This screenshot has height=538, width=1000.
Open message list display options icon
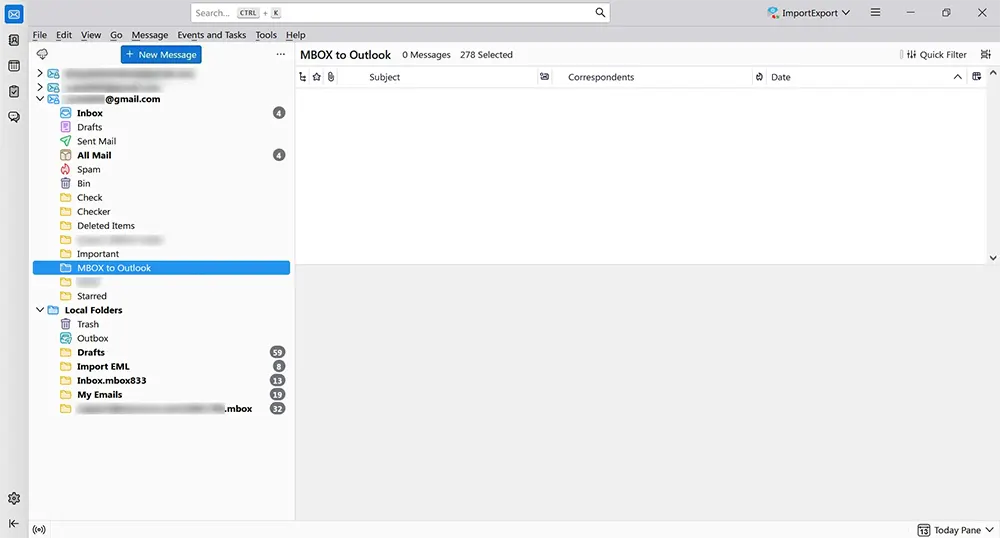[x=986, y=54]
